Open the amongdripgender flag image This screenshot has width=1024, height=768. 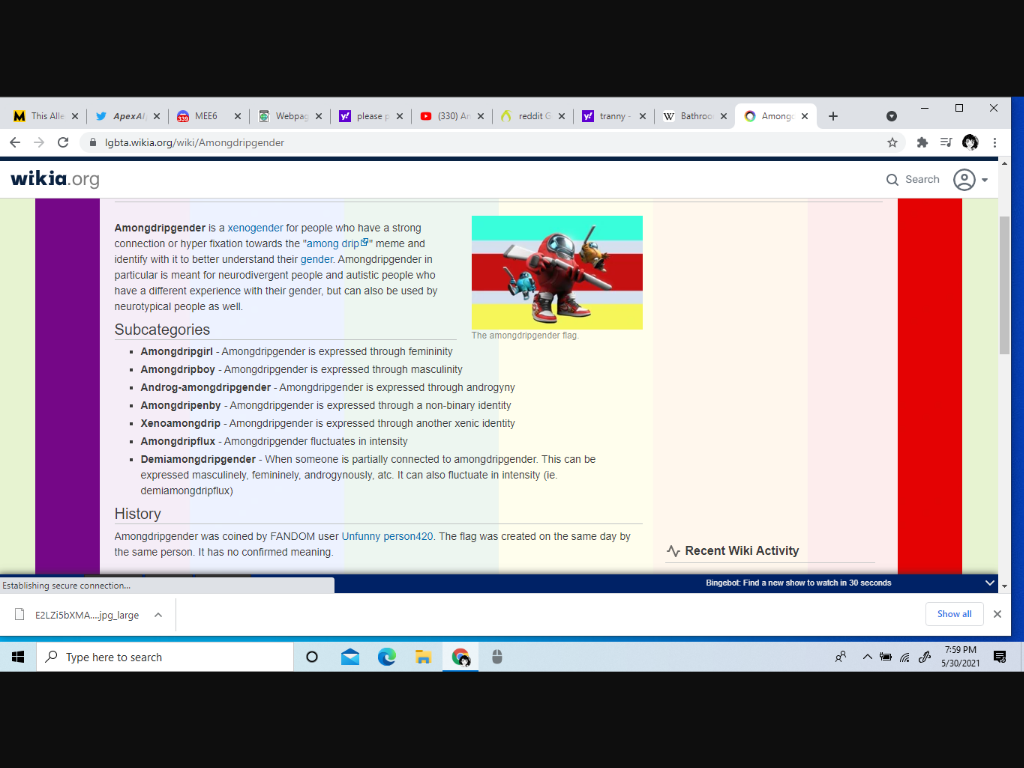click(x=557, y=272)
